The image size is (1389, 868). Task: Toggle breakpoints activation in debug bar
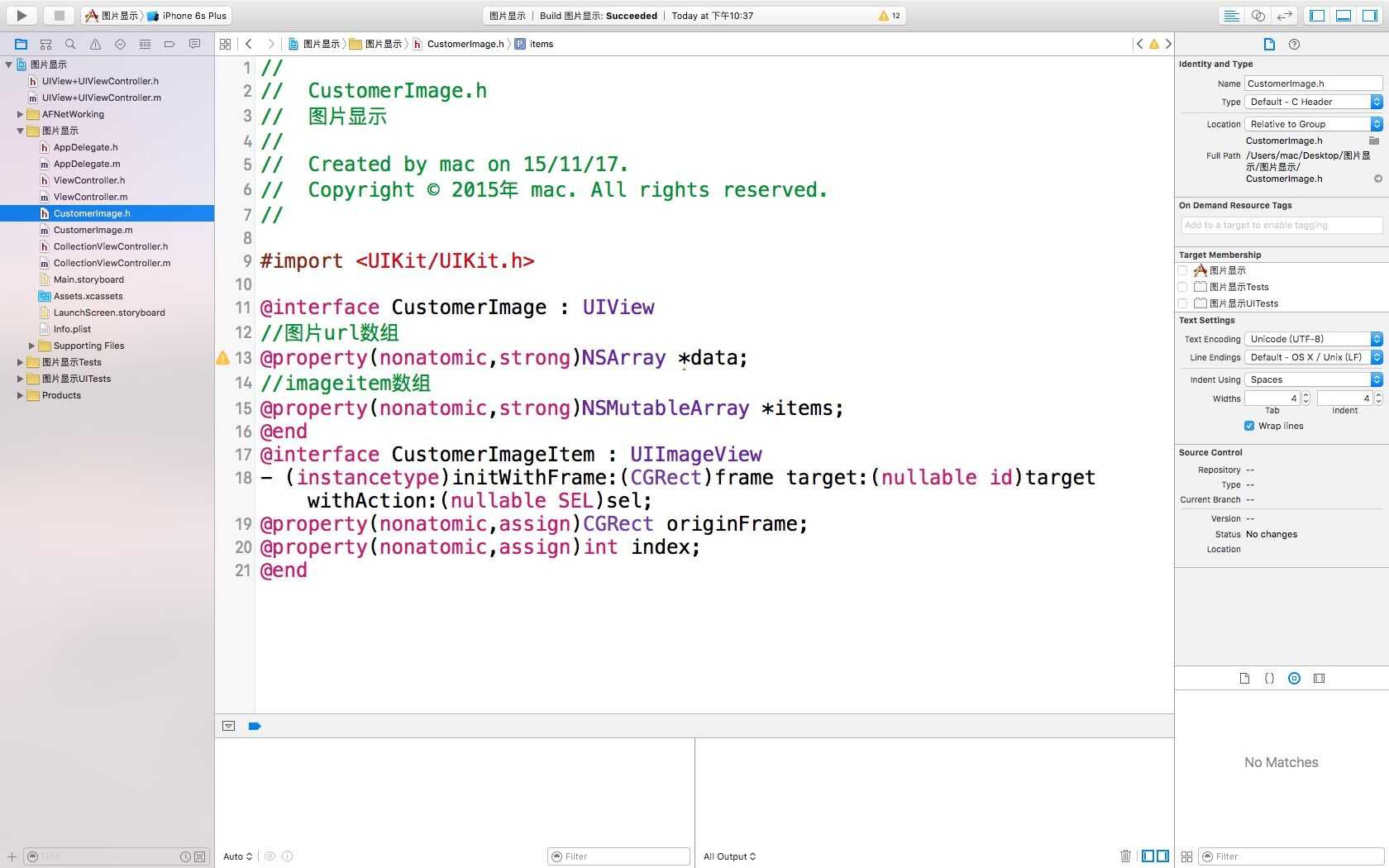coord(255,726)
